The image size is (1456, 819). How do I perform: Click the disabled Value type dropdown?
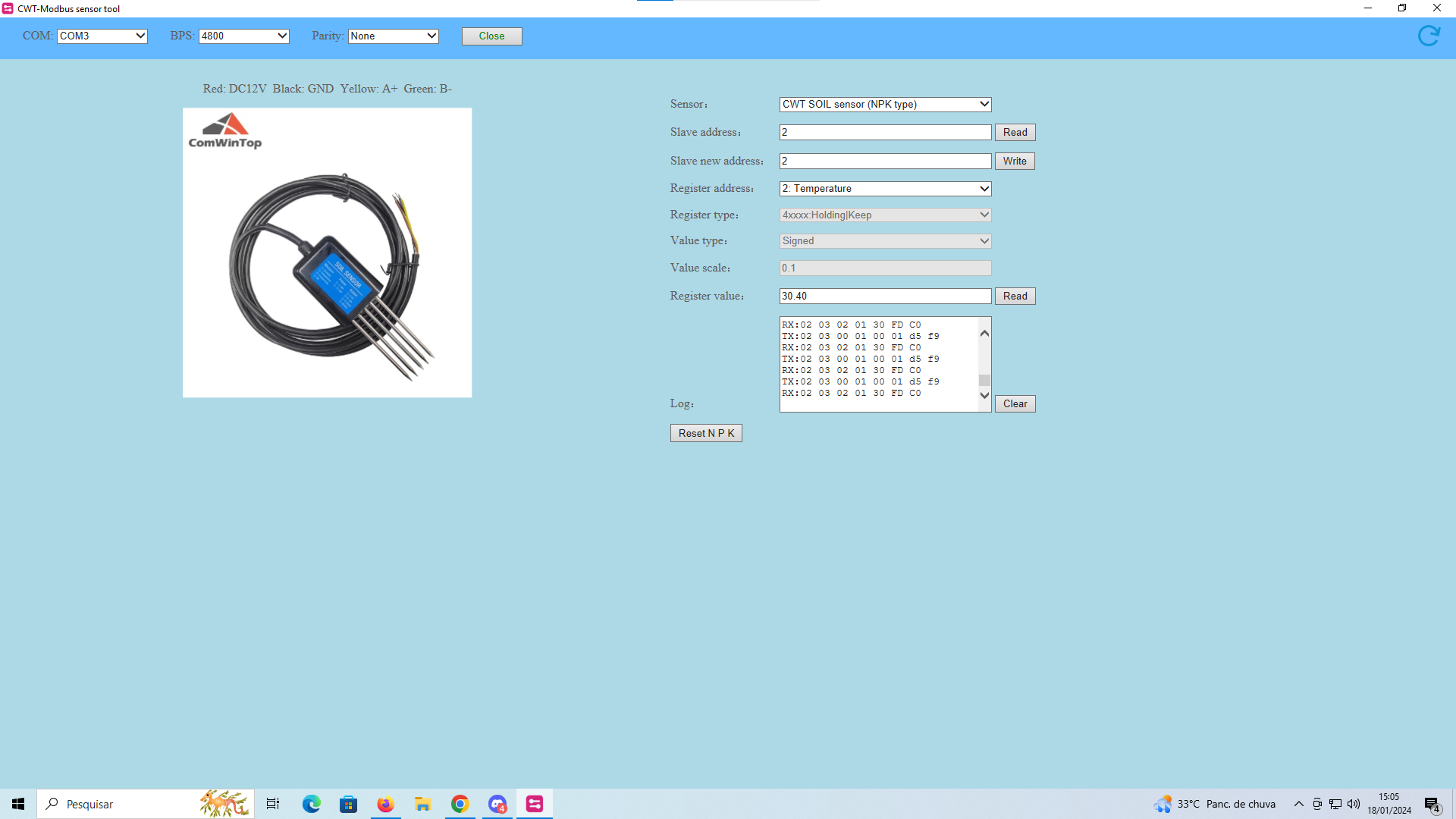tap(885, 240)
